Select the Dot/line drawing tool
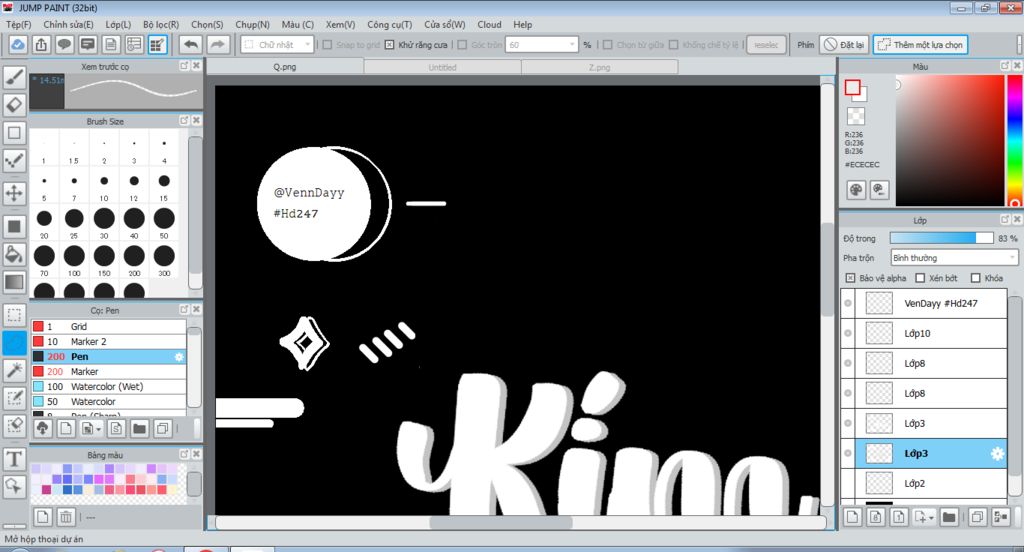Image resolution: width=1024 pixels, height=552 pixels. click(x=14, y=161)
